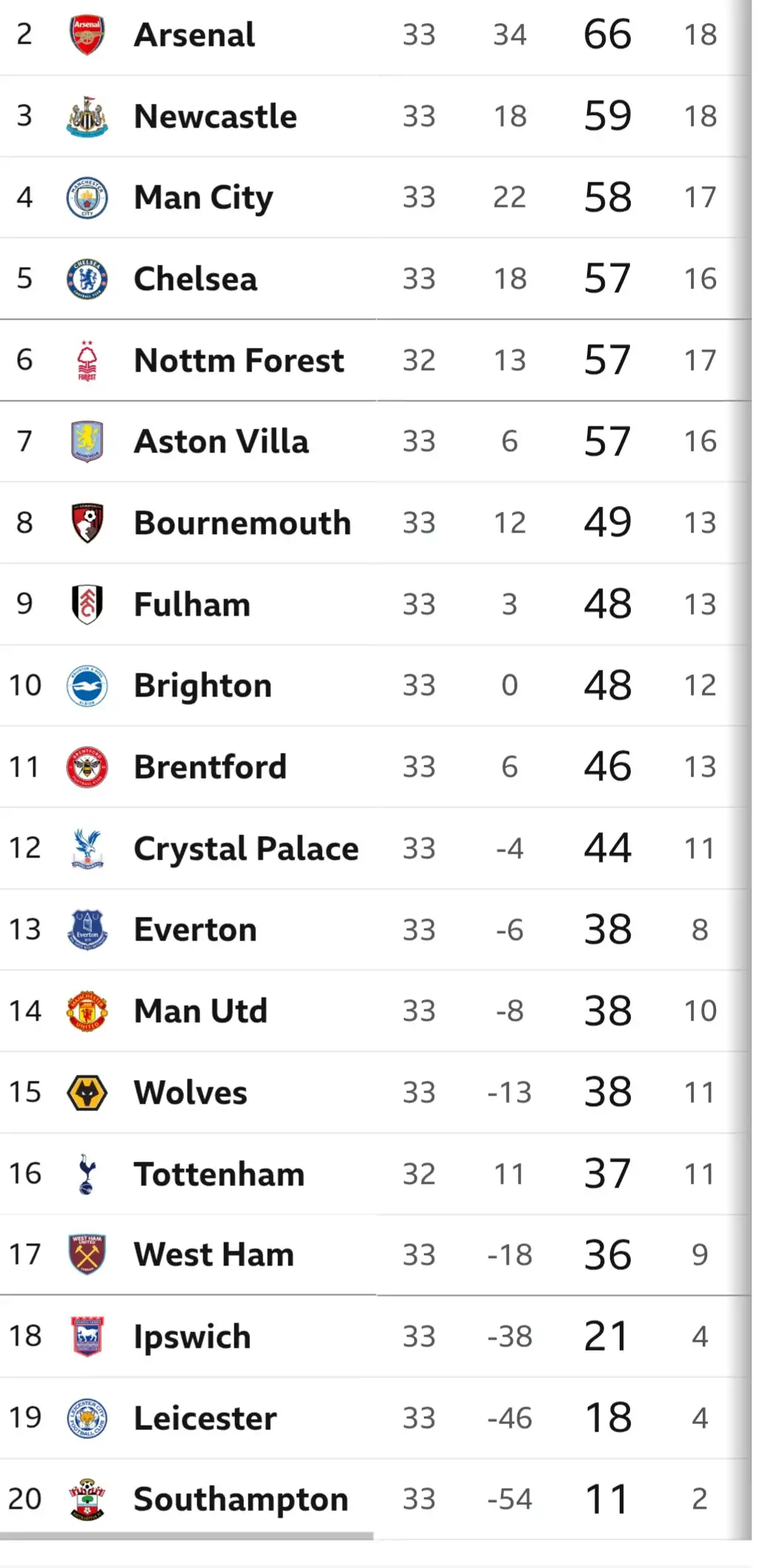Viewport: 768px width, 1568px height.
Task: Tap the Tottenham cockerel logo
Action: [x=87, y=1174]
